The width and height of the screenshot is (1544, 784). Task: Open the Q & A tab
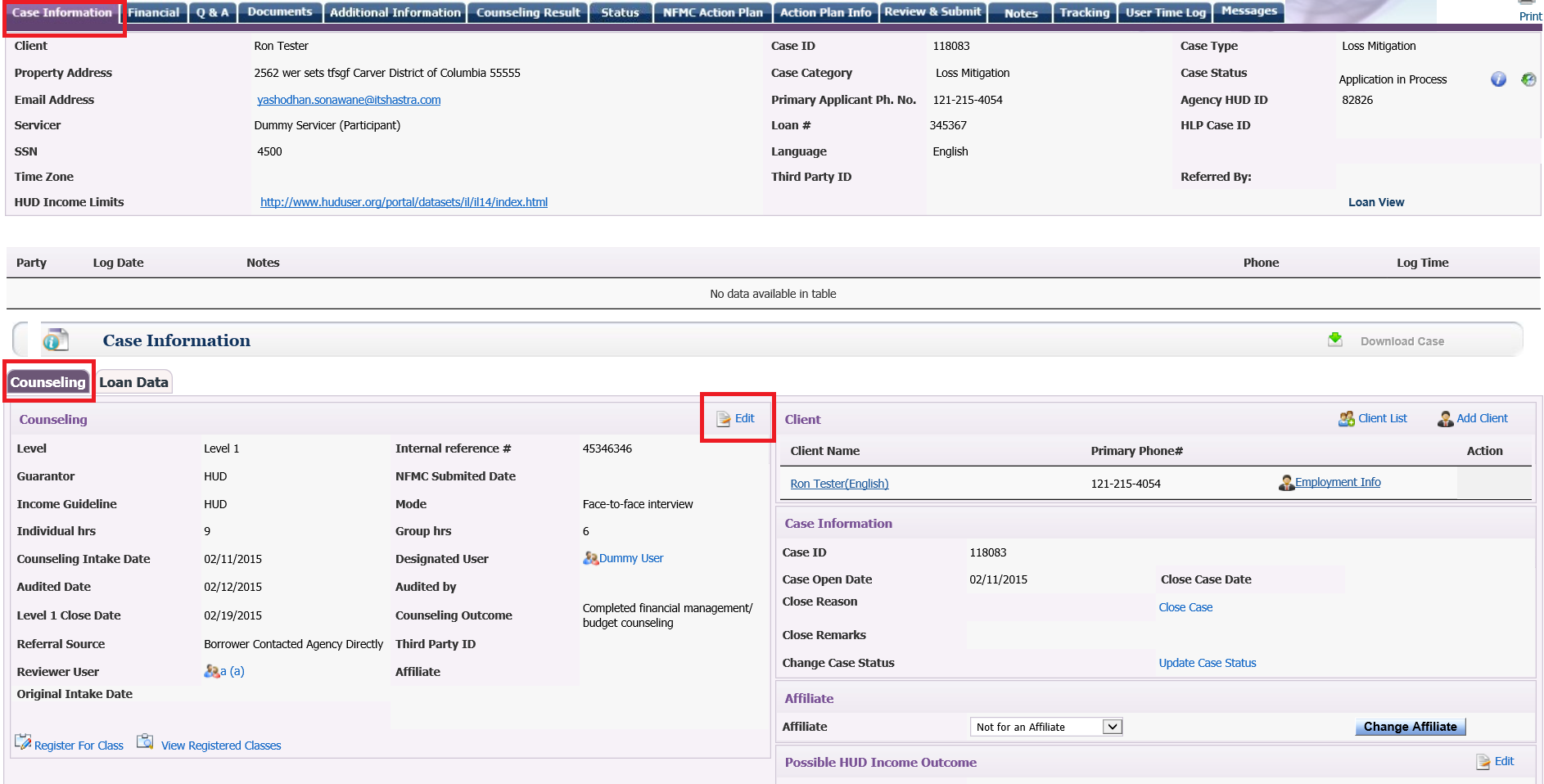point(213,13)
